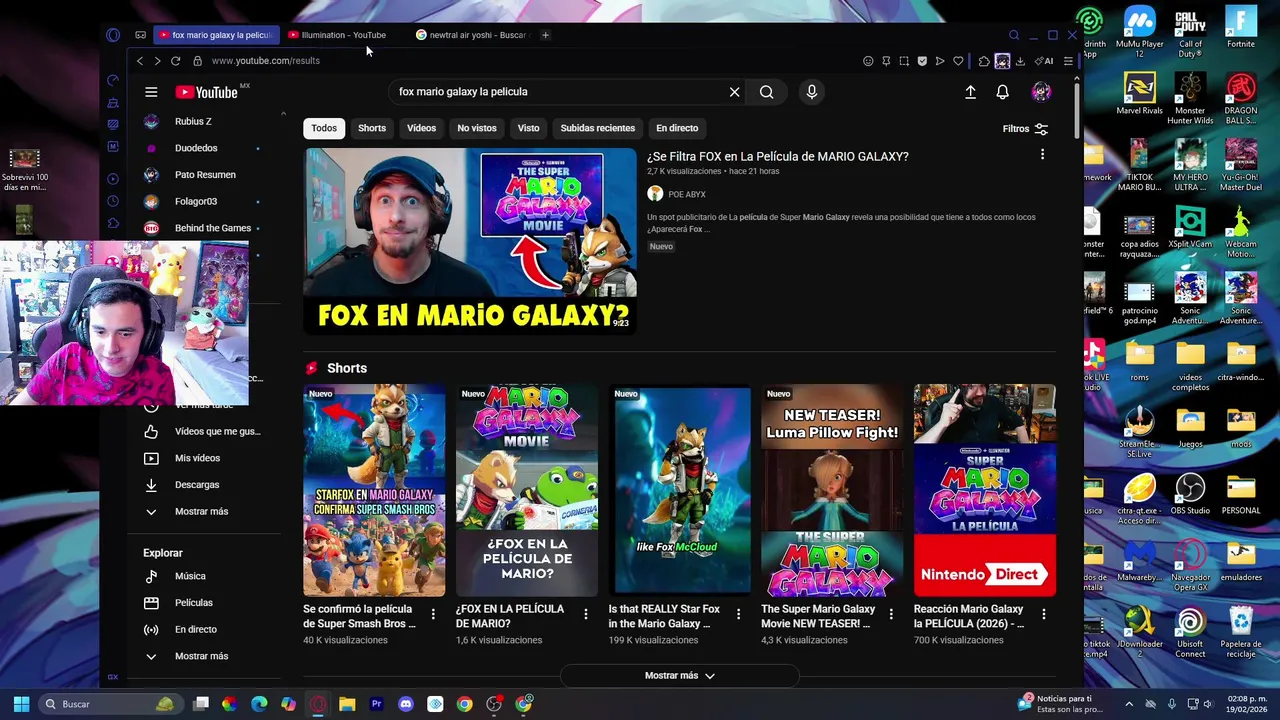Open Premiere Pro from the taskbar
The width and height of the screenshot is (1280, 720).
point(376,704)
